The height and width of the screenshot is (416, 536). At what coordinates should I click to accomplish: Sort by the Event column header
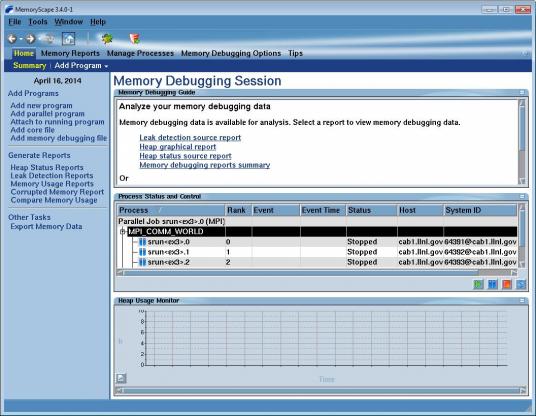point(276,210)
